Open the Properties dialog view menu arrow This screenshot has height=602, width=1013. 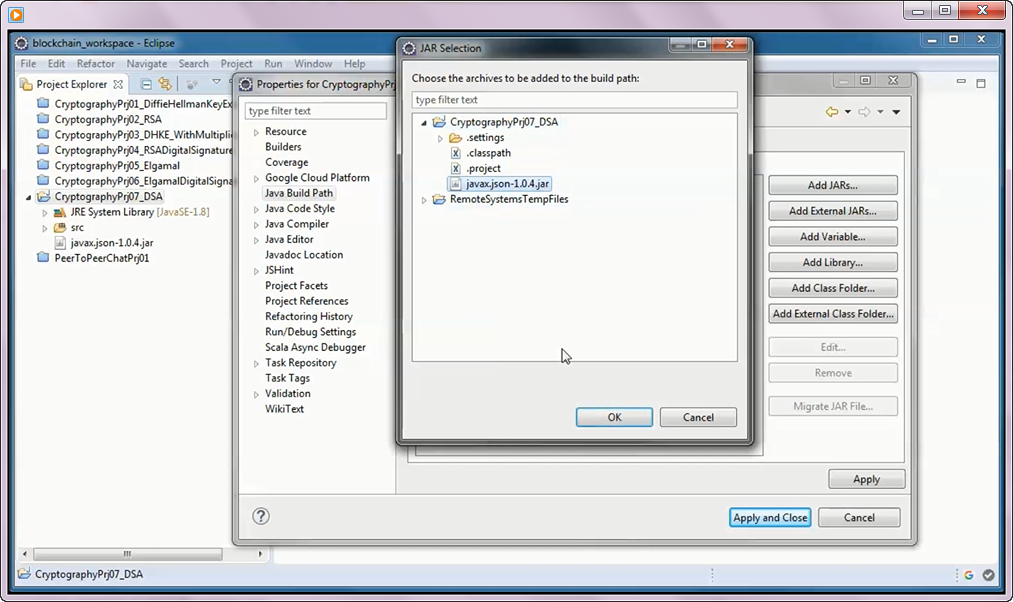pyautogui.click(x=896, y=112)
